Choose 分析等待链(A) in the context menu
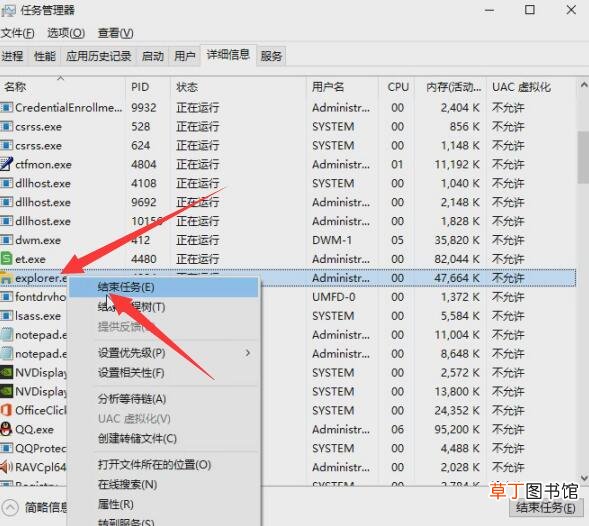The image size is (589, 526). coord(164,399)
